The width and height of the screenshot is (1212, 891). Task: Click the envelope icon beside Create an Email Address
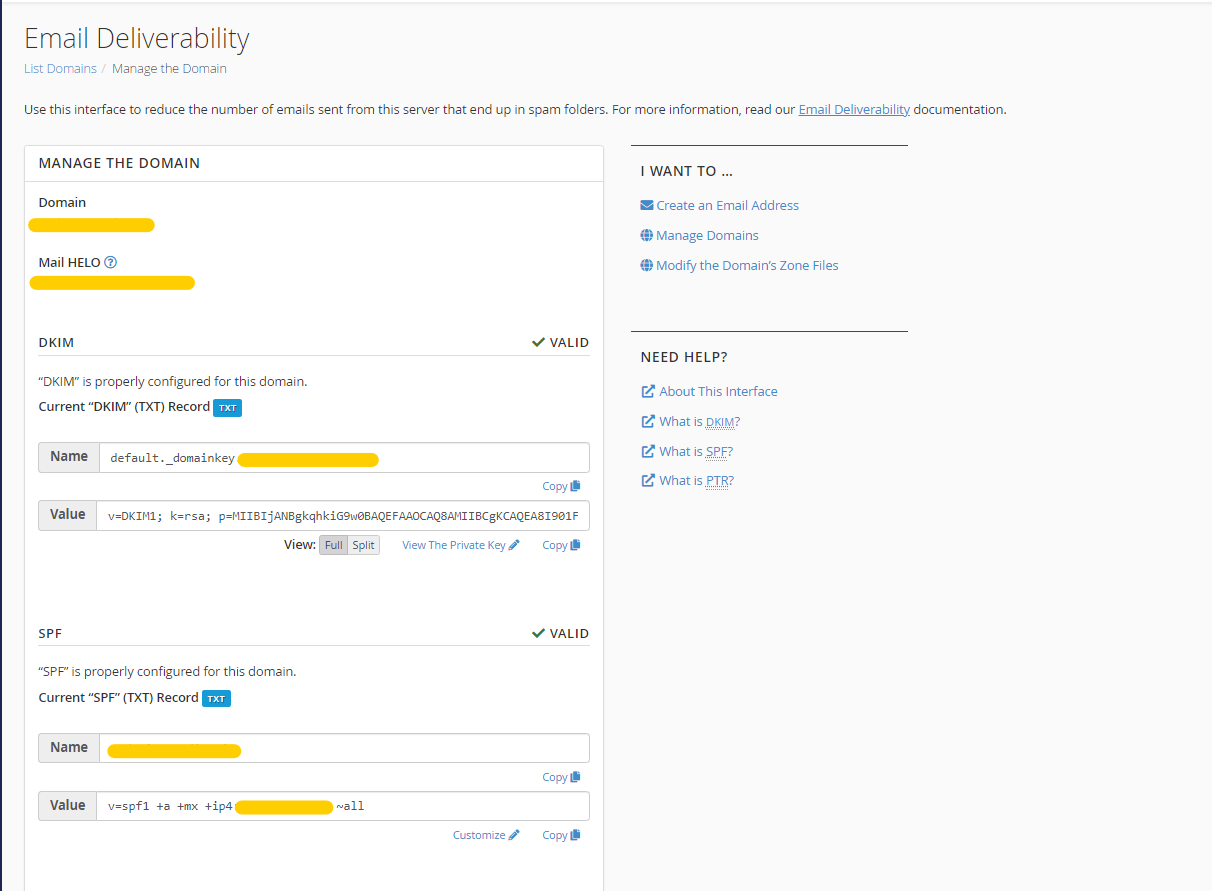(647, 205)
